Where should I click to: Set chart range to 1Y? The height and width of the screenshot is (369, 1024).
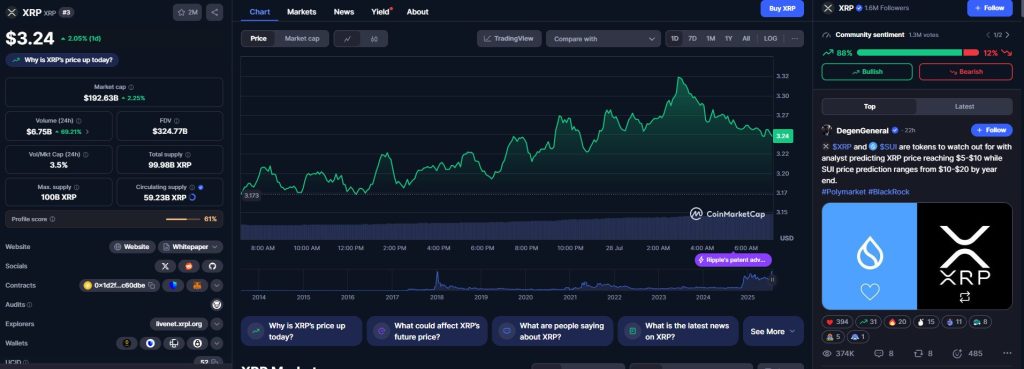(x=728, y=39)
